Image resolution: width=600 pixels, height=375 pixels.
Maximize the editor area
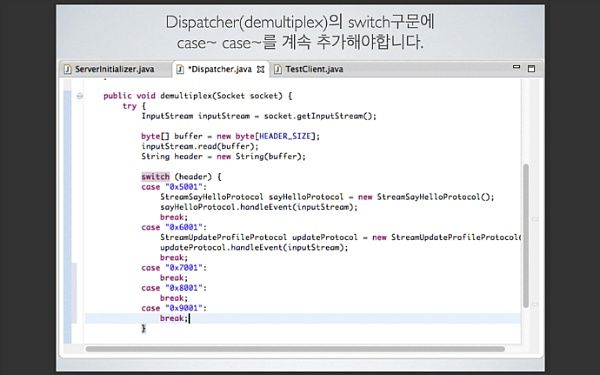click(531, 68)
